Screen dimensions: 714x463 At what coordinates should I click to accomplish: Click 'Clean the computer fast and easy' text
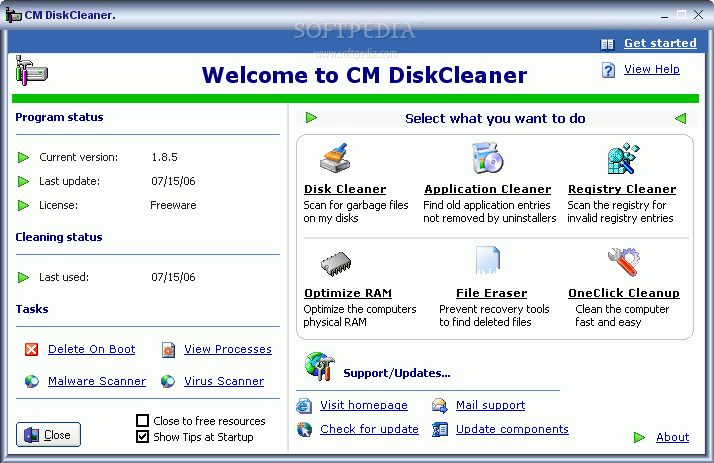coord(622,315)
